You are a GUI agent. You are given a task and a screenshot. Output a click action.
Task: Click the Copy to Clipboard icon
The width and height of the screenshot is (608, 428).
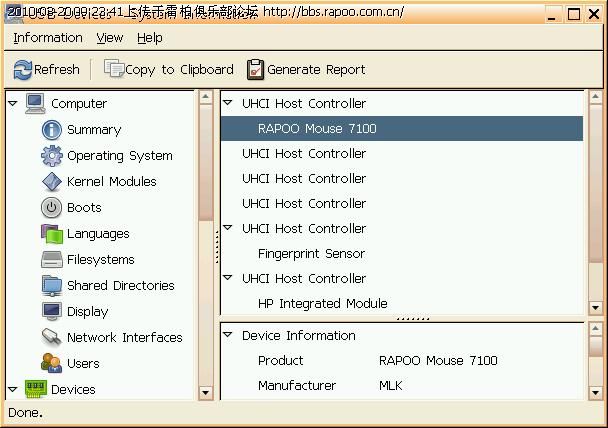(114, 68)
